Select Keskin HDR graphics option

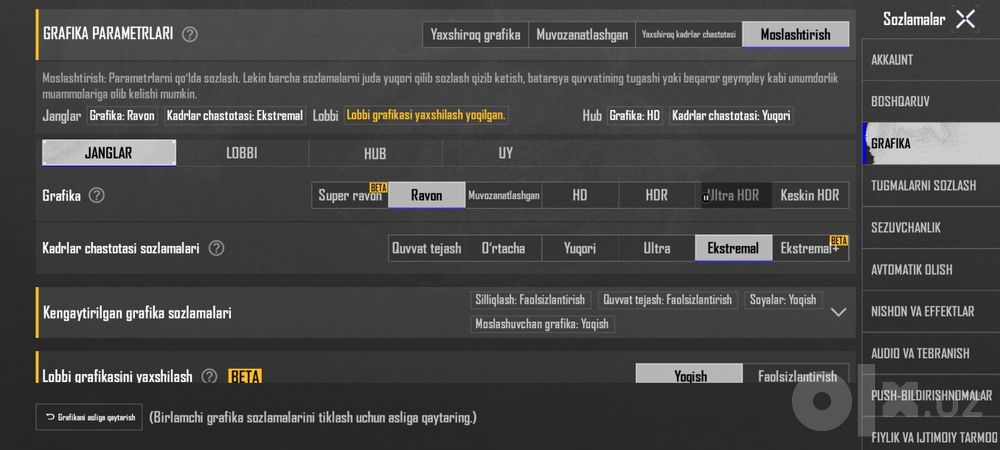pyautogui.click(x=810, y=195)
